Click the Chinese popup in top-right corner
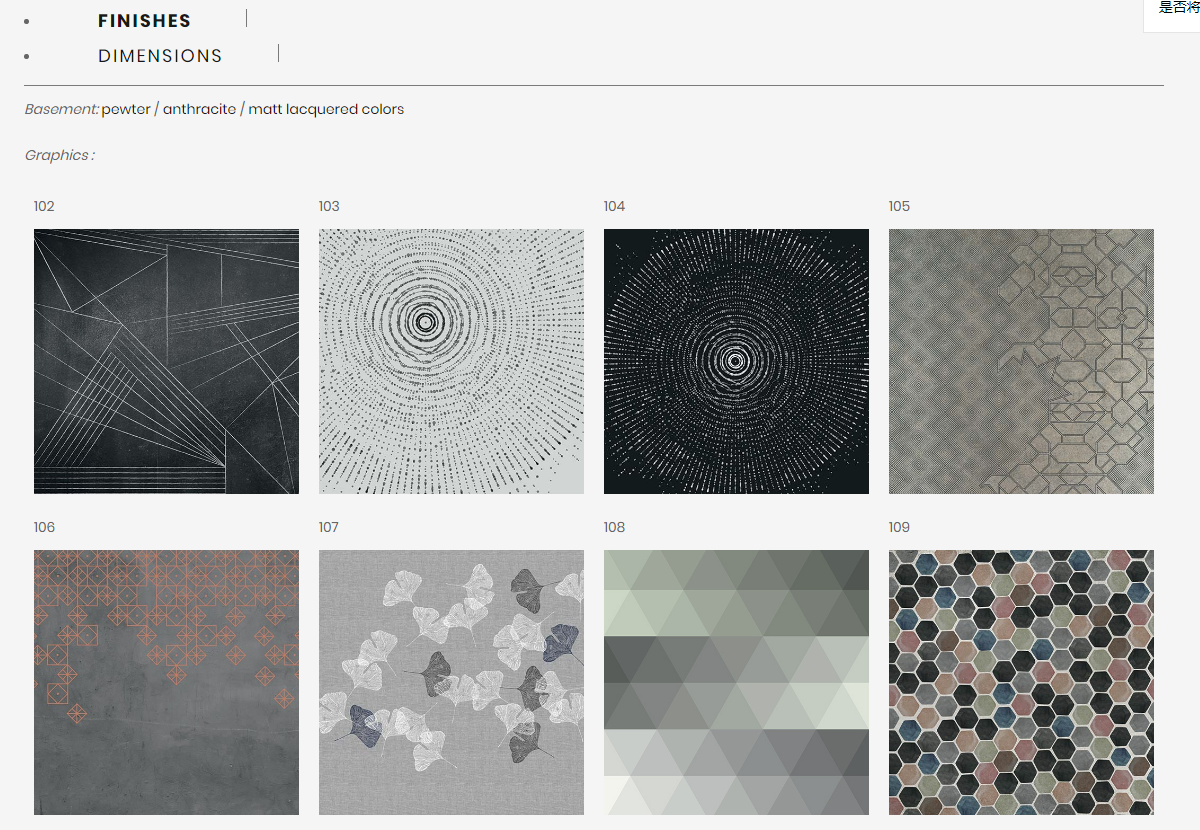Image resolution: width=1200 pixels, height=830 pixels. pos(1177,10)
